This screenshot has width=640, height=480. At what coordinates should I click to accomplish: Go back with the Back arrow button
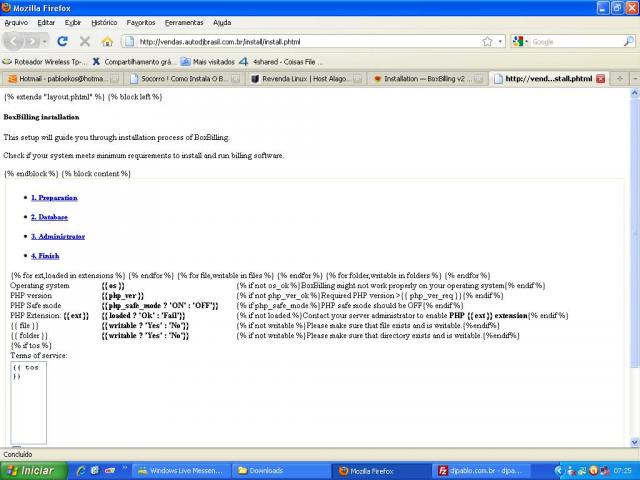13,41
